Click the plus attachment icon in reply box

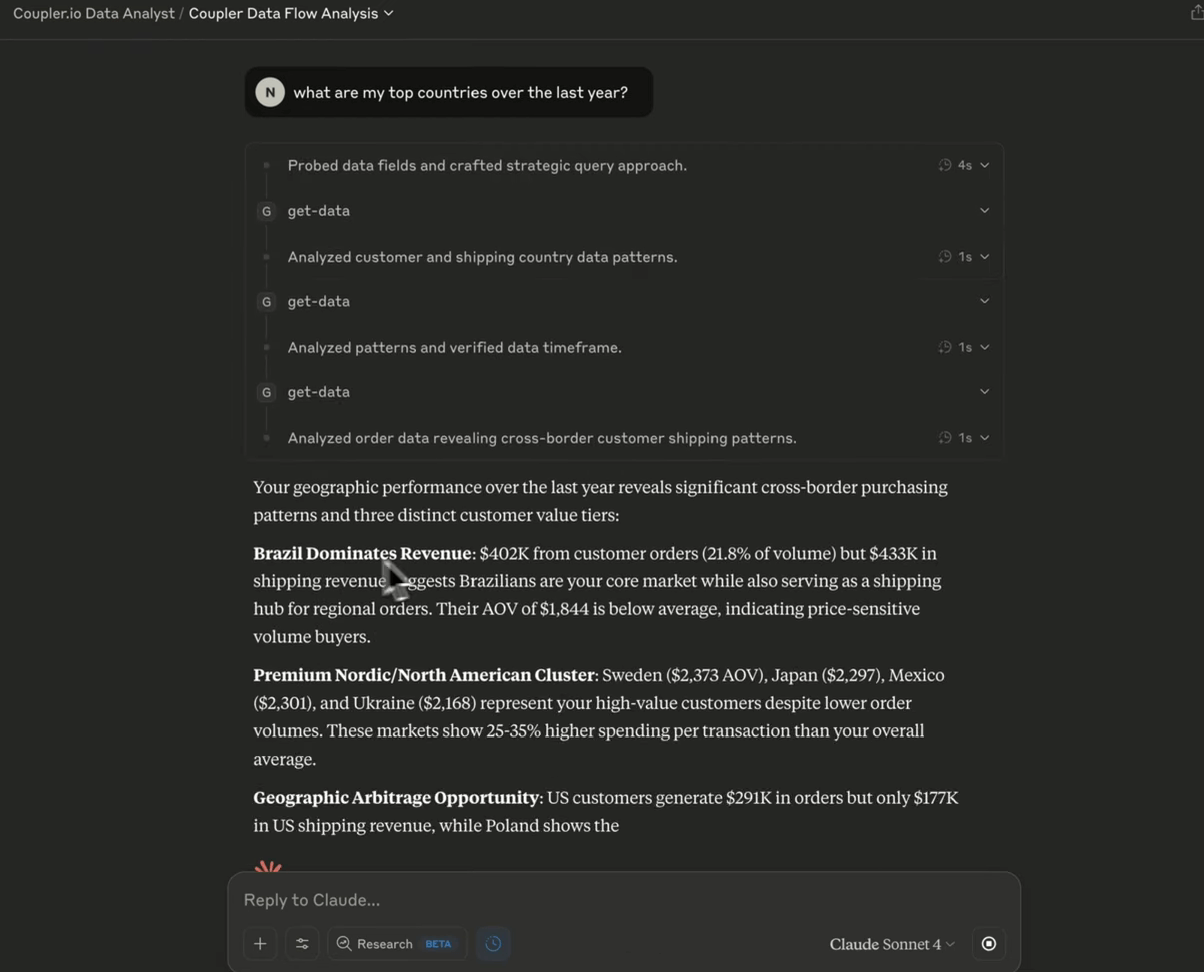260,944
